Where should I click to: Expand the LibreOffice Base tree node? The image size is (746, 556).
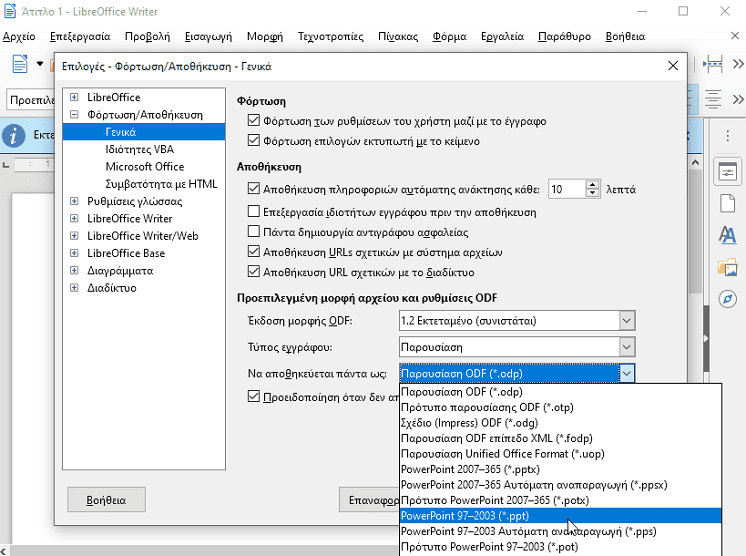[x=74, y=253]
